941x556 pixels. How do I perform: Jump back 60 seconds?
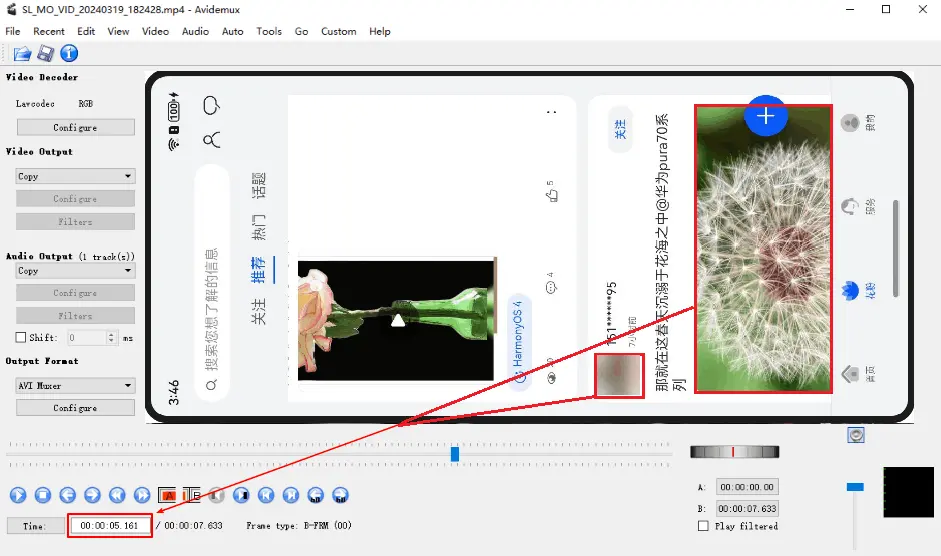pos(316,495)
